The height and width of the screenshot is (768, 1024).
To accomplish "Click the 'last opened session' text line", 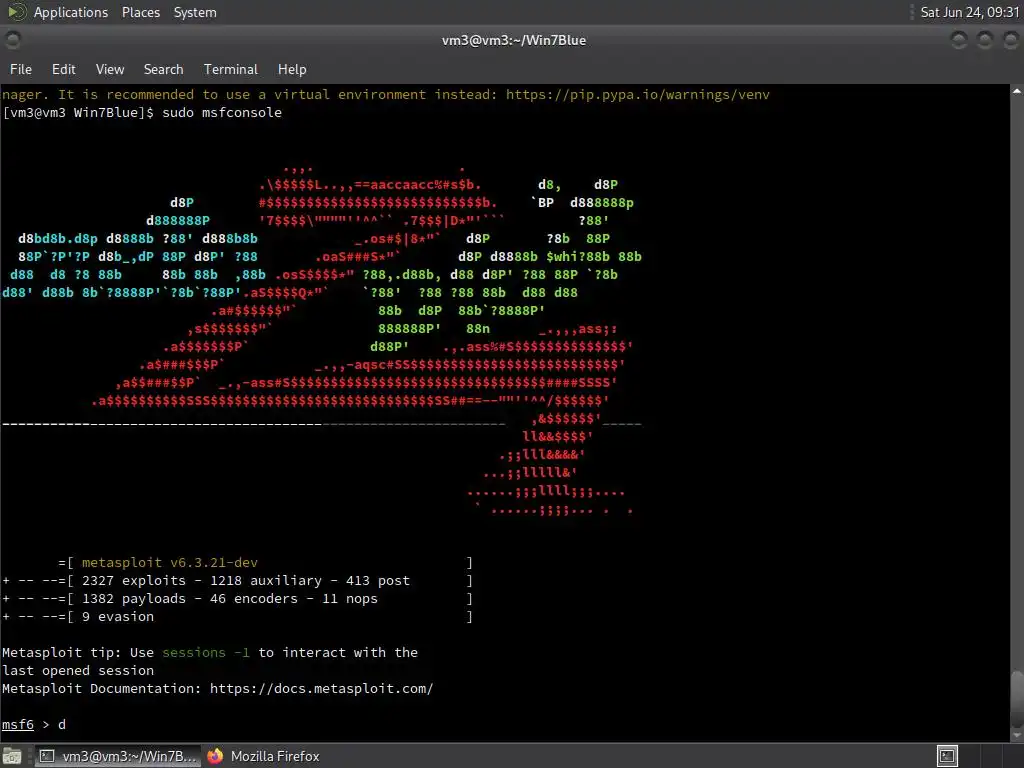I will pyautogui.click(x=78, y=671).
